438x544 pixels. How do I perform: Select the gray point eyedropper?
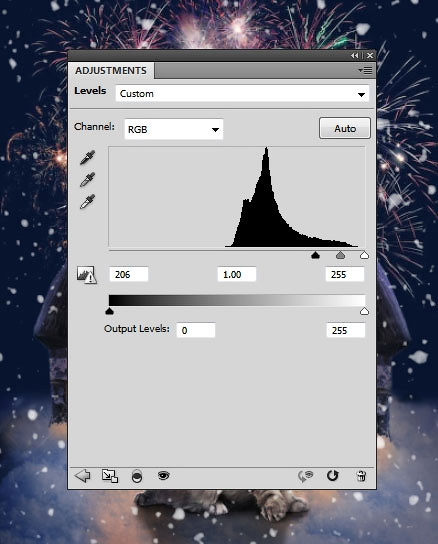tap(87, 180)
